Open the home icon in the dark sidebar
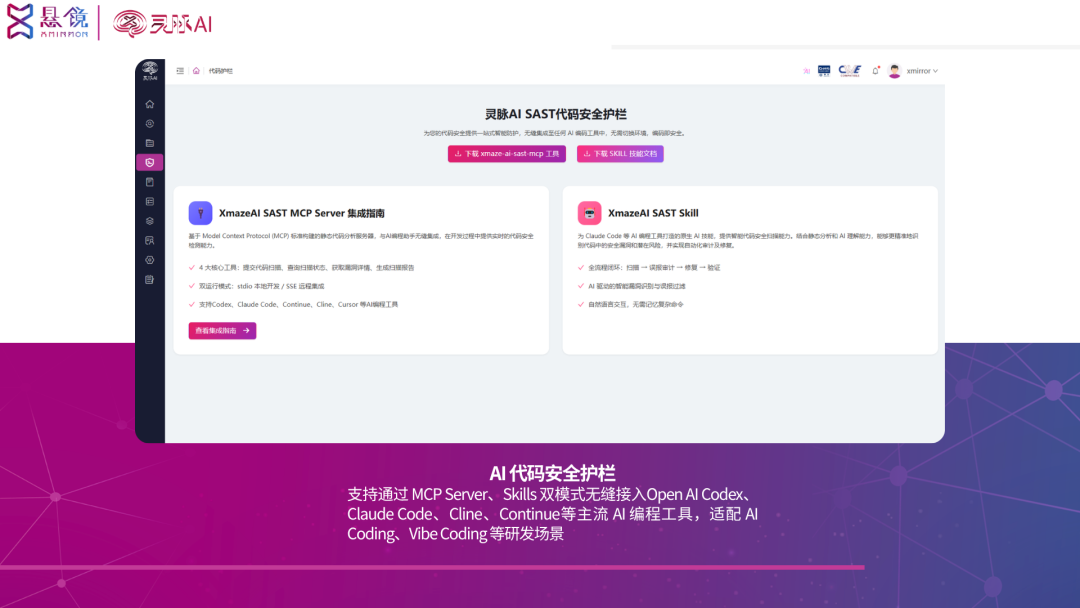 149,104
